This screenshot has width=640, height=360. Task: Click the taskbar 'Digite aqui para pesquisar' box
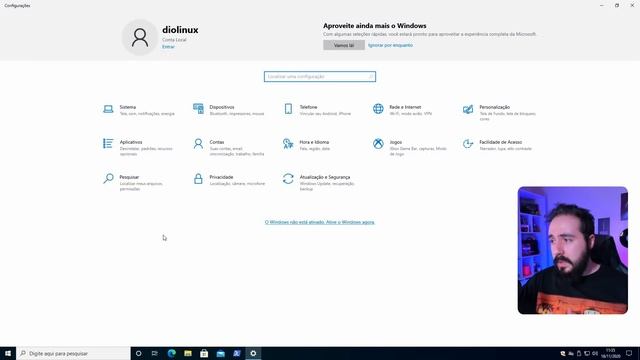coord(73,353)
